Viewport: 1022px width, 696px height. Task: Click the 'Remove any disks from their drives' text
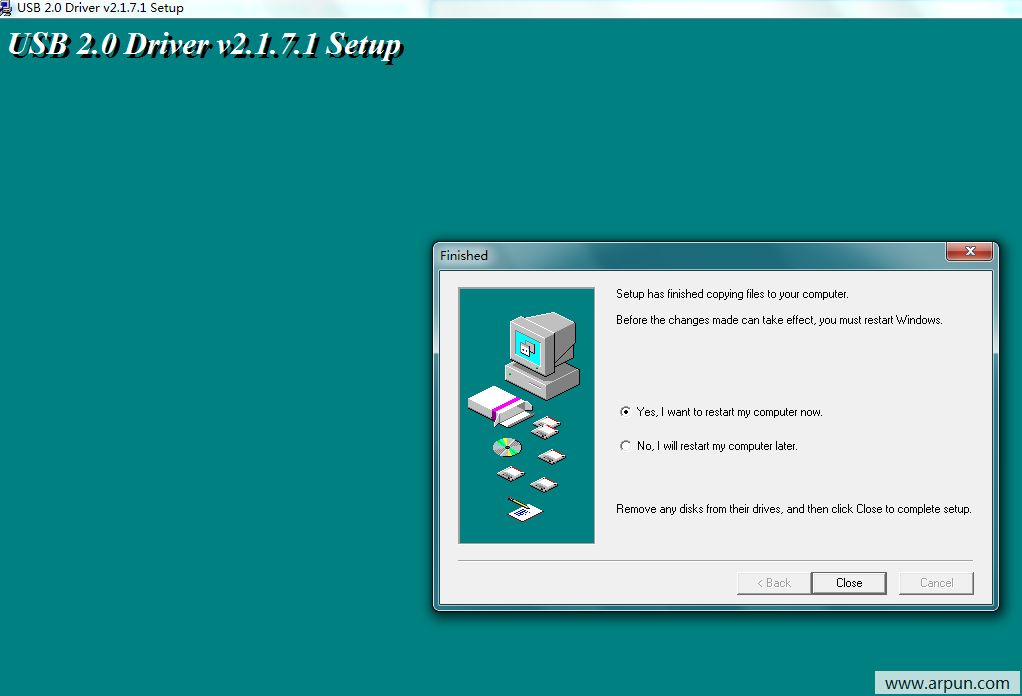point(793,509)
